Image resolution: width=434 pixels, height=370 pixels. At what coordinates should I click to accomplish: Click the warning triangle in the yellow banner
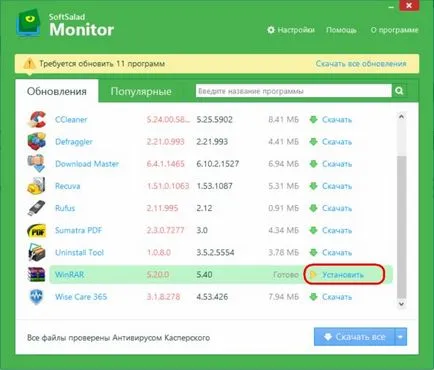click(x=29, y=63)
